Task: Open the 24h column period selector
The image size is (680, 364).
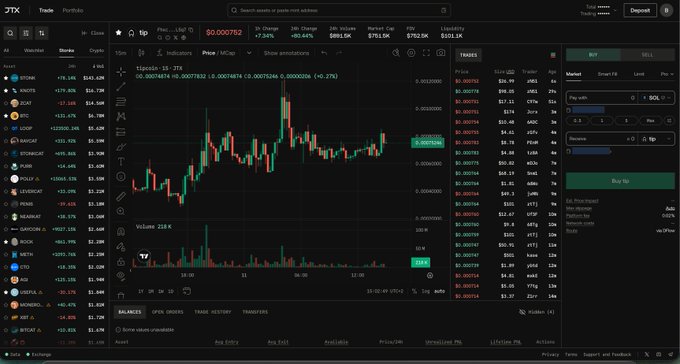Action: 72,66
